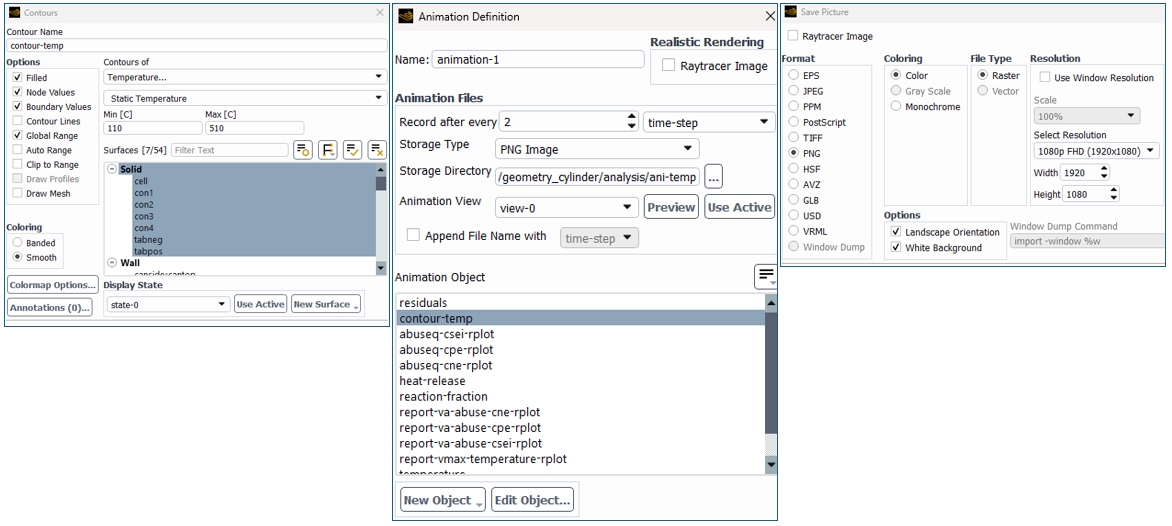Image resolution: width=1172 pixels, height=526 pixels.
Task: Click the Filter Text surfaces field
Action: tap(229, 150)
